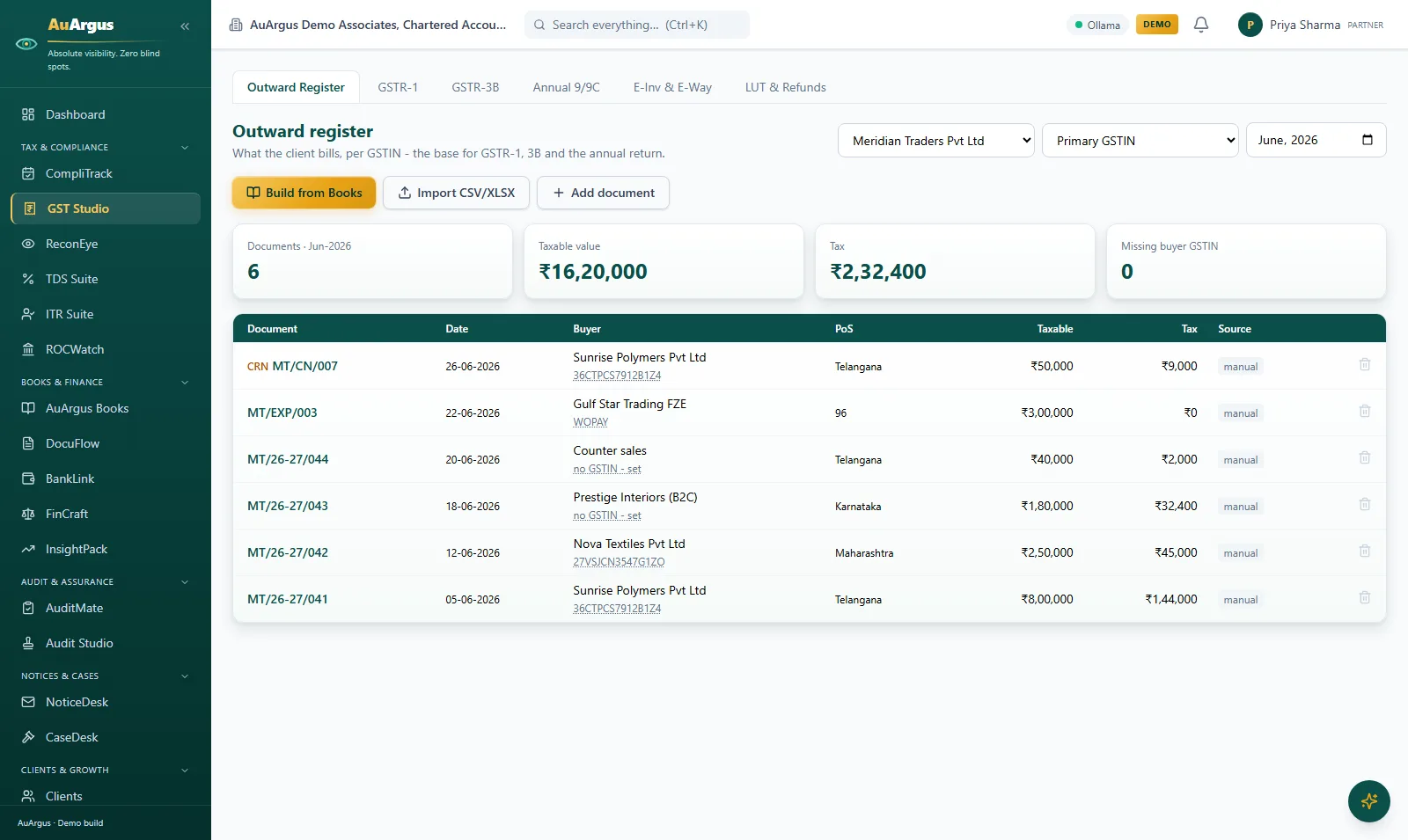1408x840 pixels.
Task: Open the Clients section
Action: 106,795
